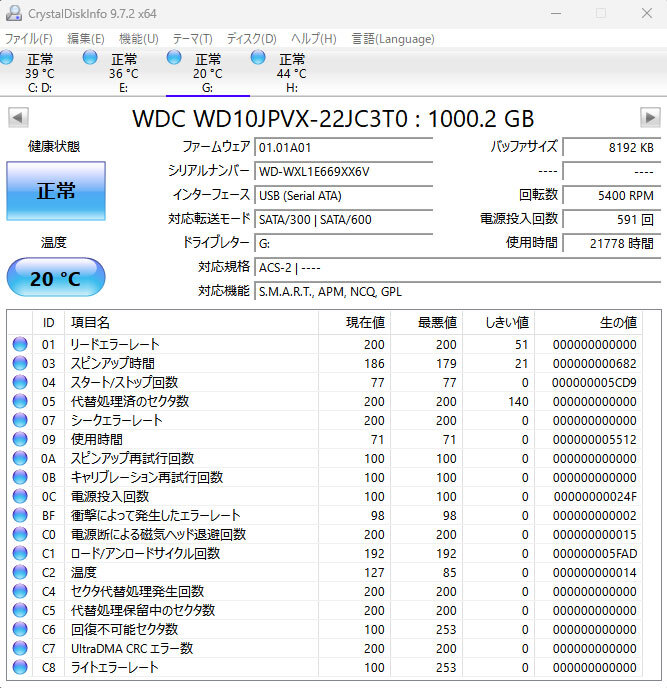Click the rotation rate field 5400 RPM

click(612, 196)
